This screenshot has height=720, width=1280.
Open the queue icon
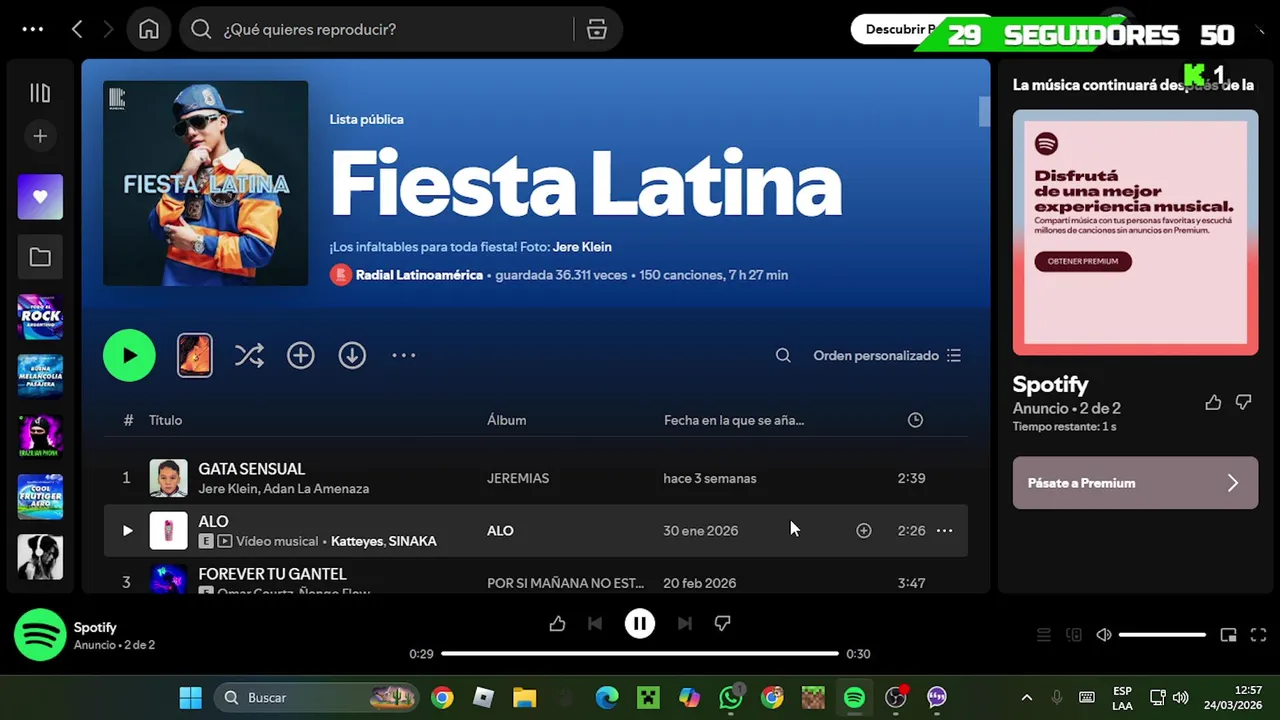(x=1043, y=635)
